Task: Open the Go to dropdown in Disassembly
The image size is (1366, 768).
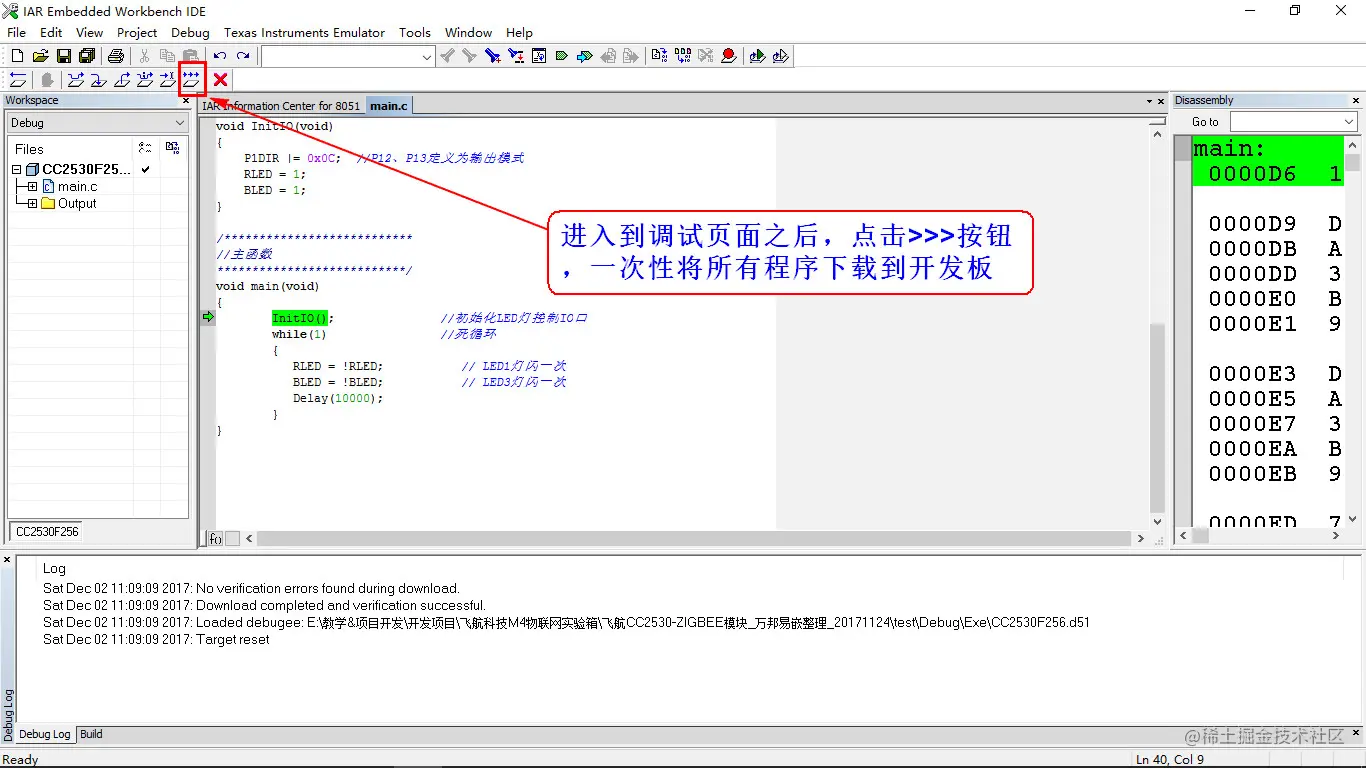Action: [1347, 122]
